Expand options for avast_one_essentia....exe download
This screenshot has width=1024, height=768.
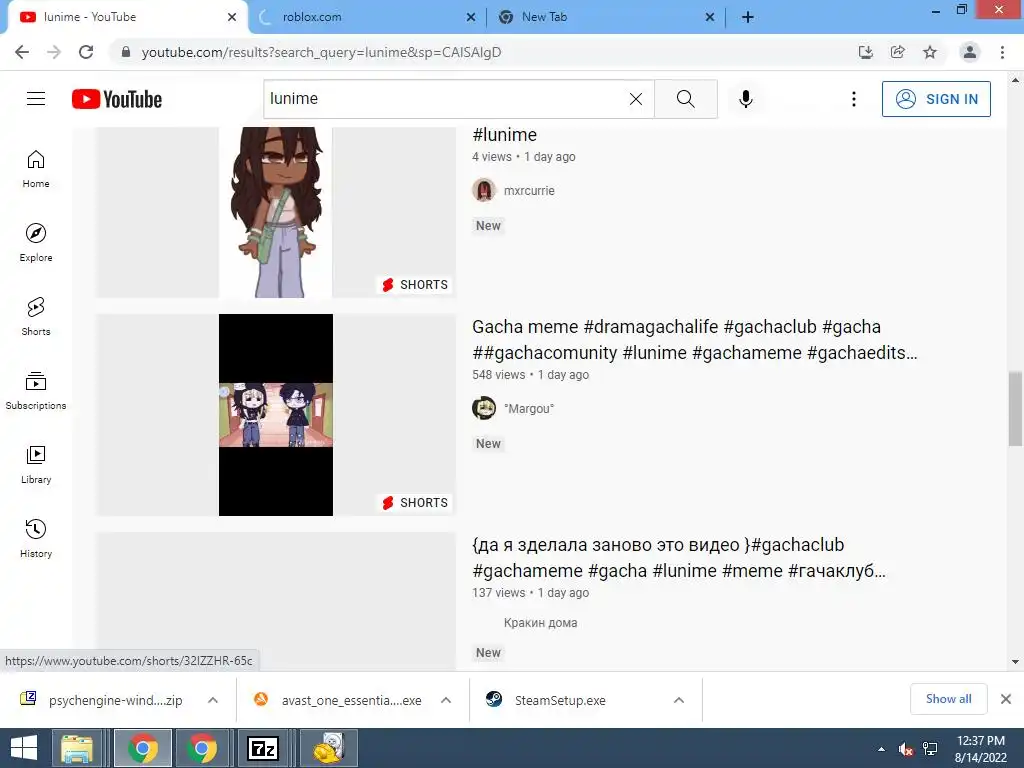point(446,700)
